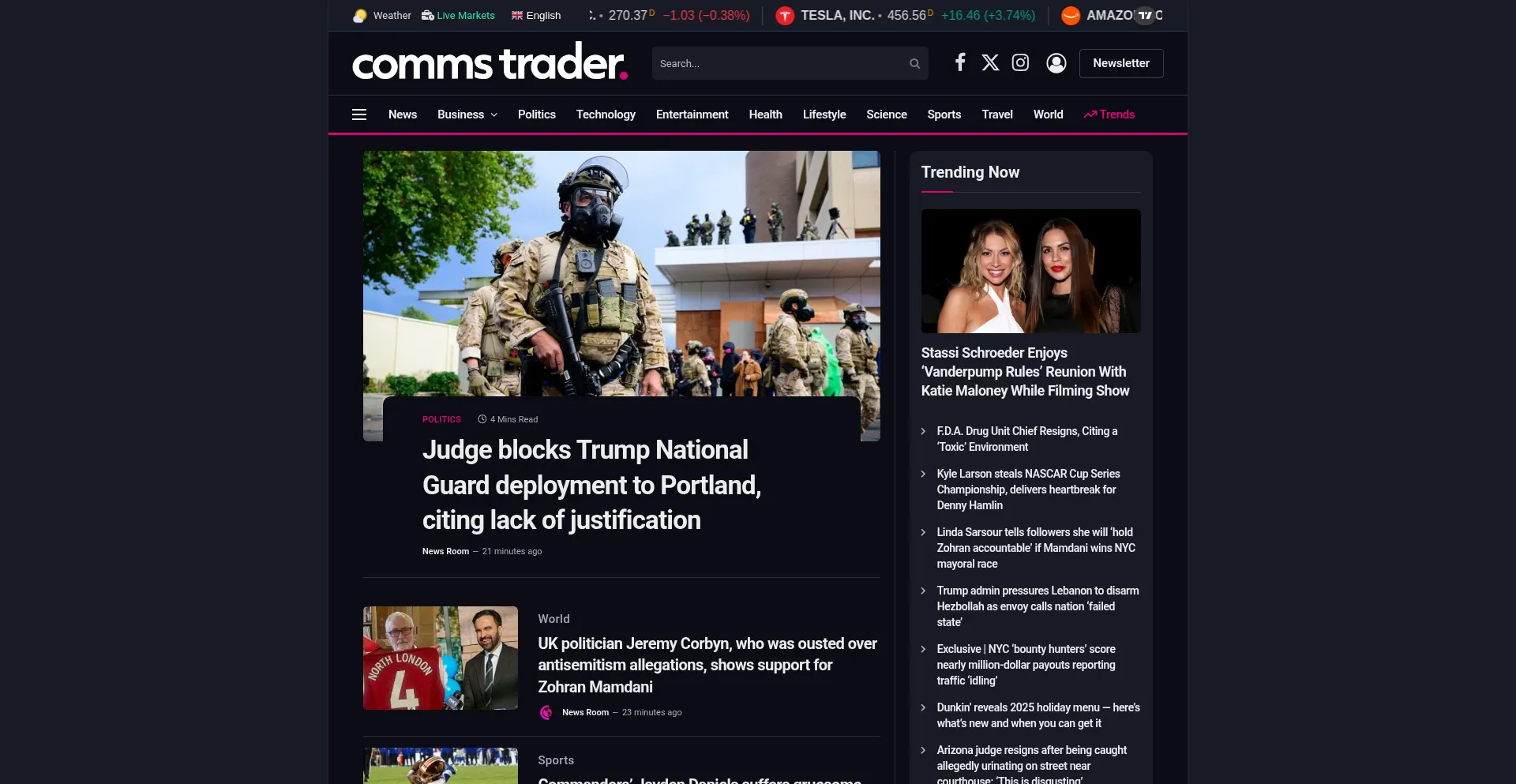This screenshot has height=784, width=1516.
Task: Open Weather from the top bar
Action: coord(382,16)
